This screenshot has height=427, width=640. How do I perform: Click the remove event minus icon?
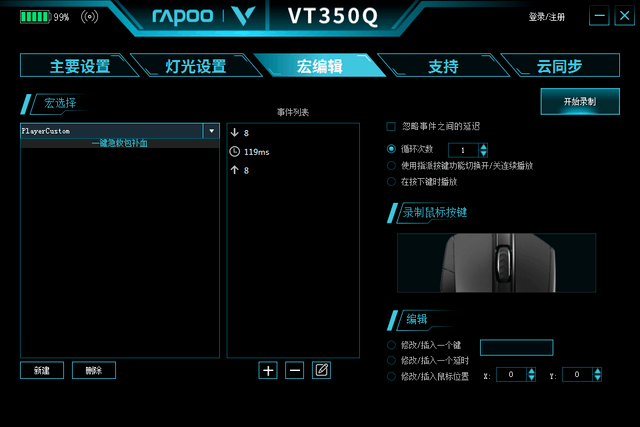pos(294,370)
